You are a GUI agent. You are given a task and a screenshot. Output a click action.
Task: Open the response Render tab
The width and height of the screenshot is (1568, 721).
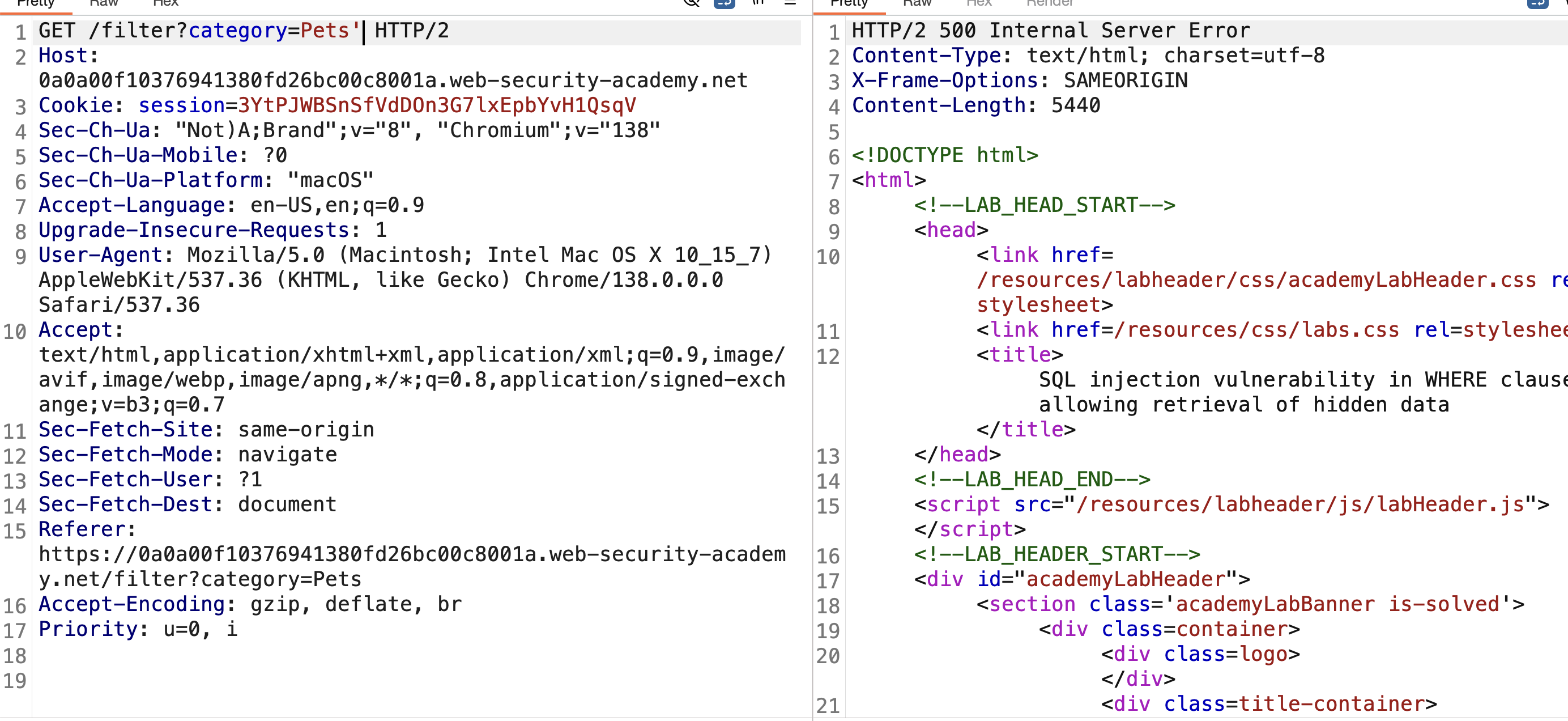1049,3
